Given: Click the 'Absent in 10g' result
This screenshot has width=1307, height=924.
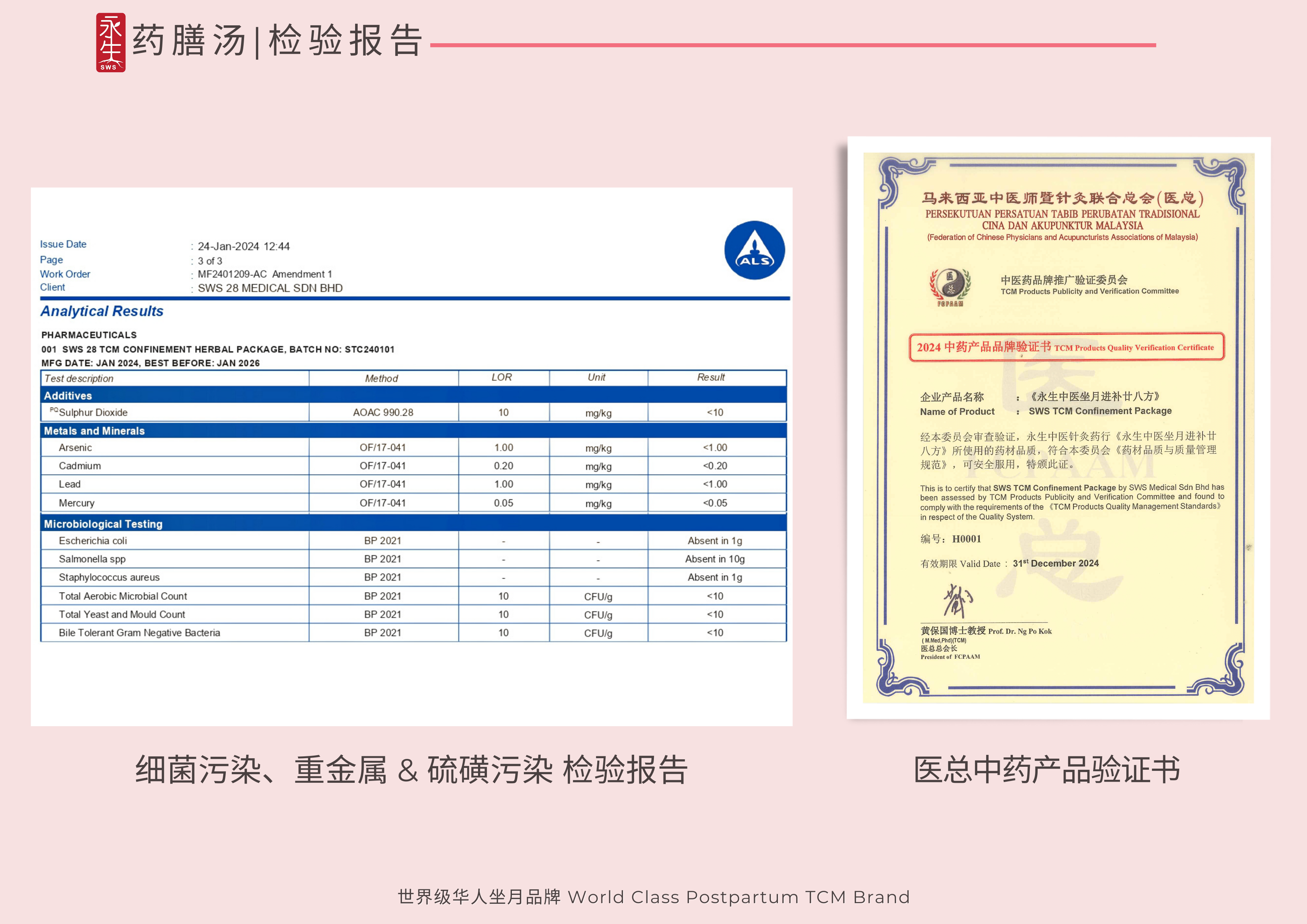Looking at the screenshot, I should coord(715,559).
